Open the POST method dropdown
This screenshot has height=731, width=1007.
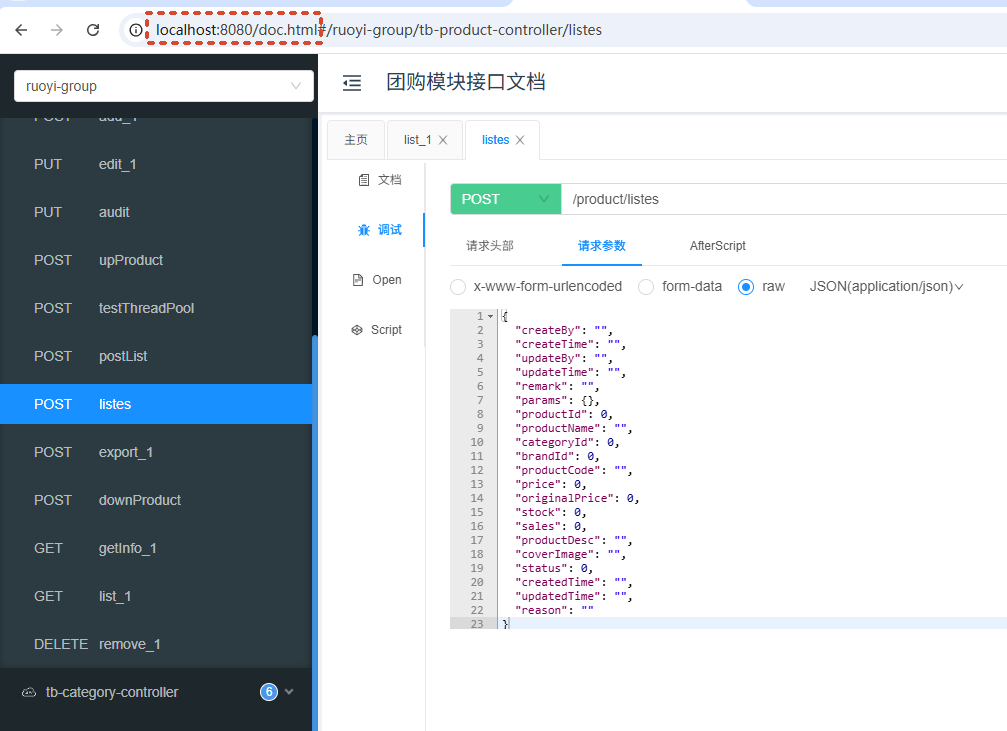point(506,199)
